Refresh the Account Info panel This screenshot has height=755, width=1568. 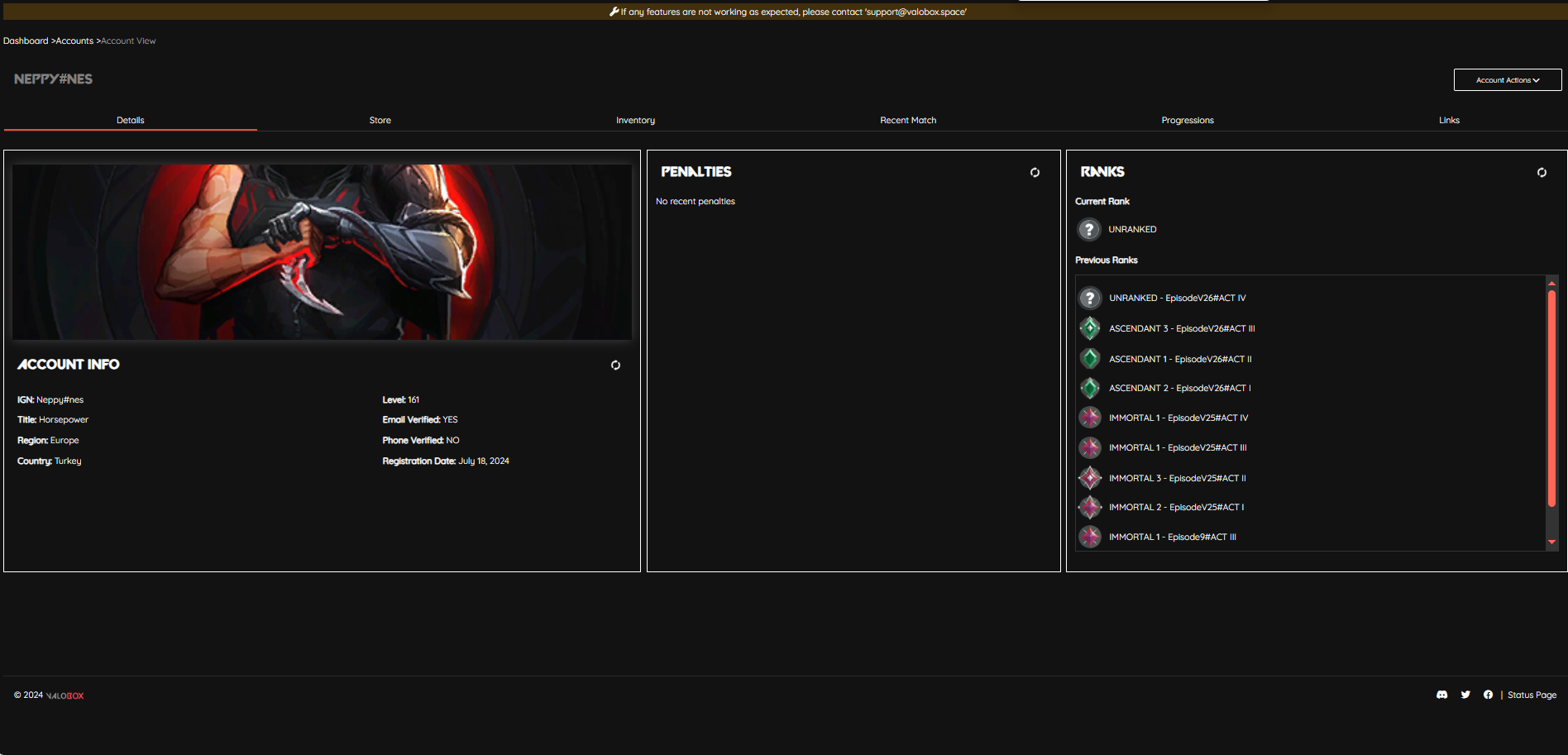click(615, 365)
